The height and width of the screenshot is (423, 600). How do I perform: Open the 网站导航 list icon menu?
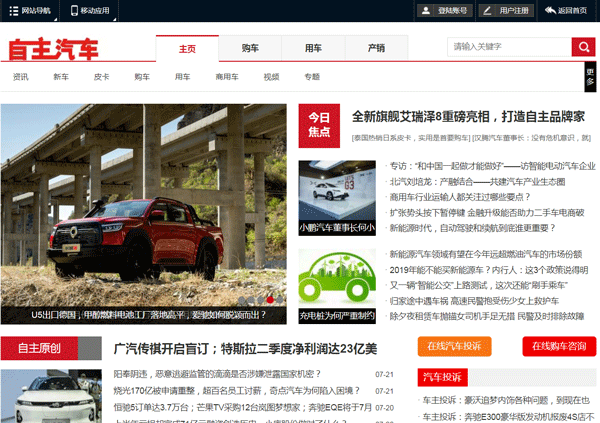pyautogui.click(x=30, y=11)
